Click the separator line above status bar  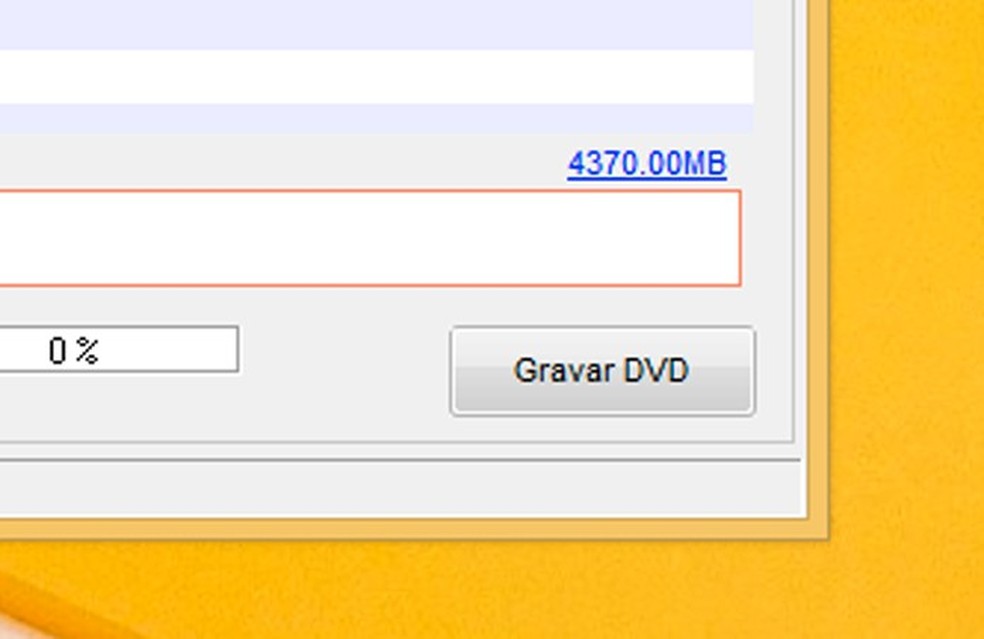(x=400, y=460)
